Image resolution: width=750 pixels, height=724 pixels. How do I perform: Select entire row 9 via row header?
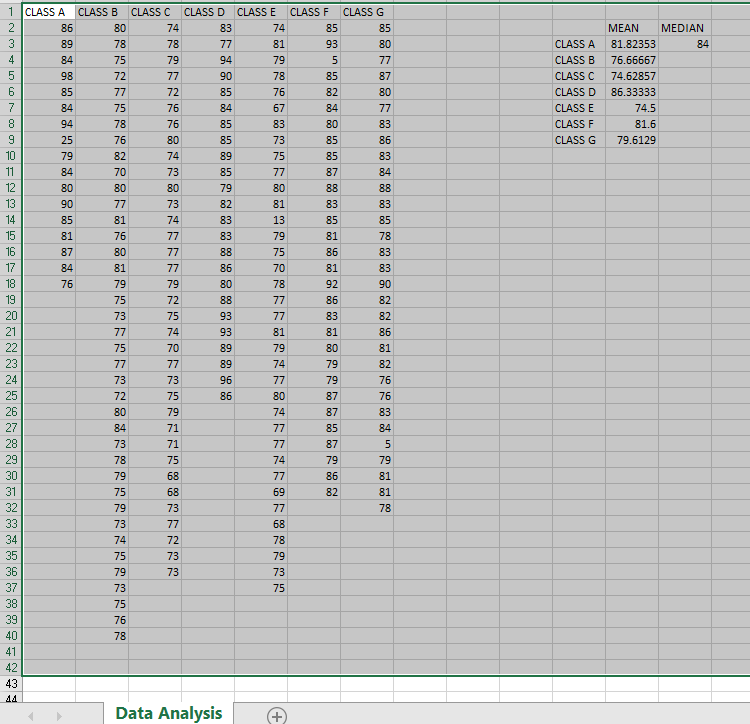[x=11, y=140]
